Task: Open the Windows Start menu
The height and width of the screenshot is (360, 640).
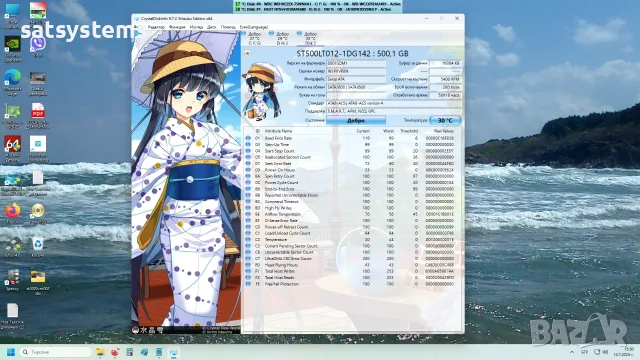Action: 11,352
